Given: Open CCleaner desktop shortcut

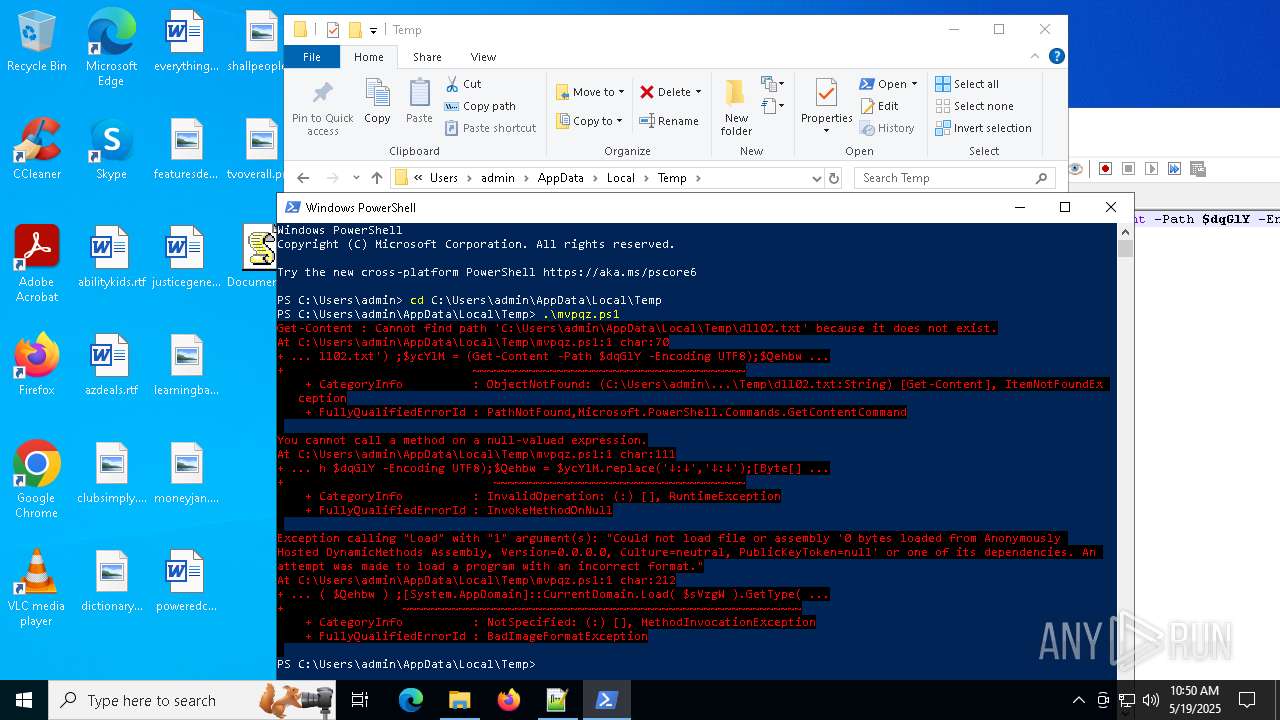Looking at the screenshot, I should coord(37,150).
